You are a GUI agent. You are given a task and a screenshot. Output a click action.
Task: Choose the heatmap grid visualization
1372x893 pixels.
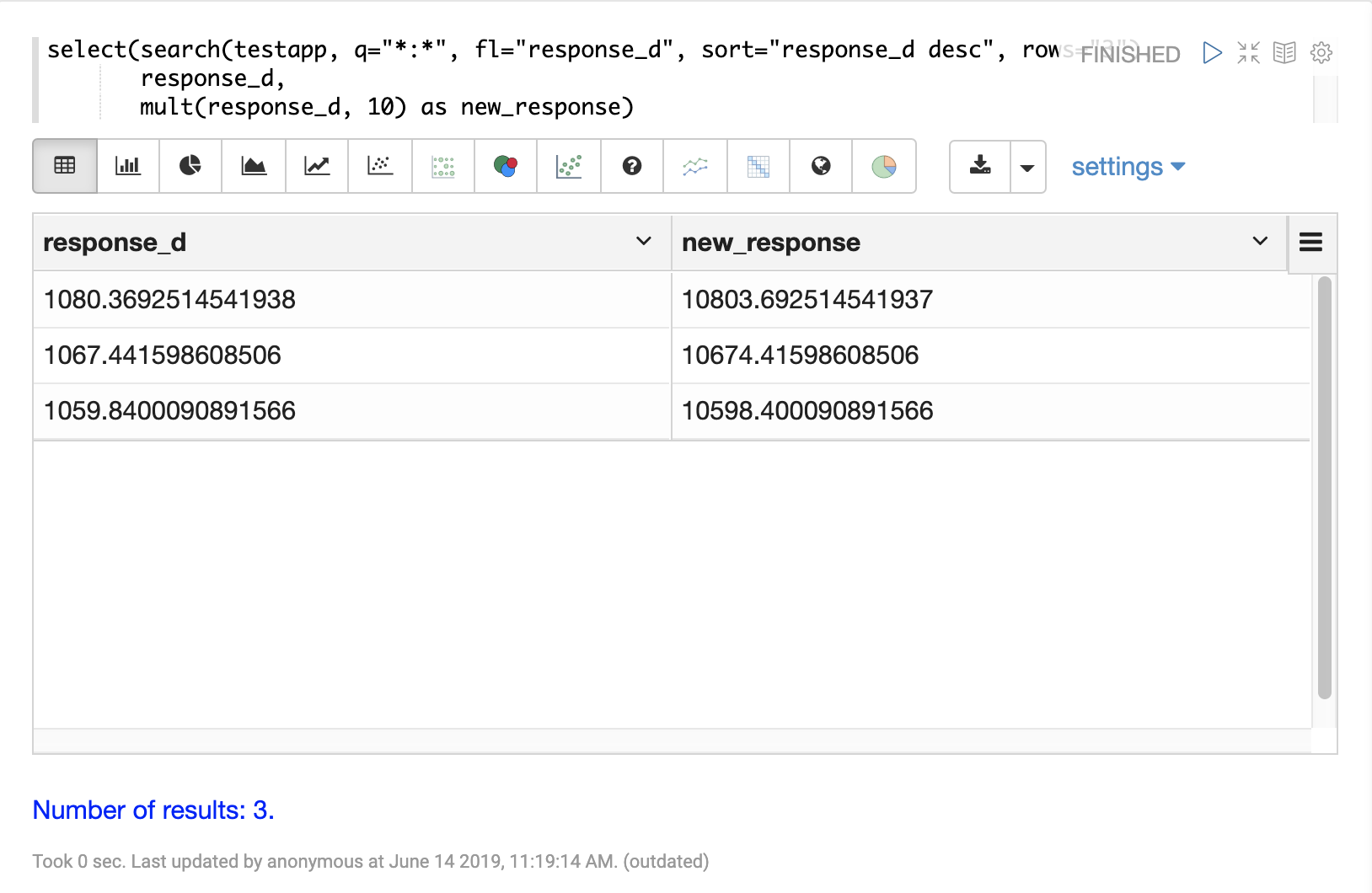[758, 166]
